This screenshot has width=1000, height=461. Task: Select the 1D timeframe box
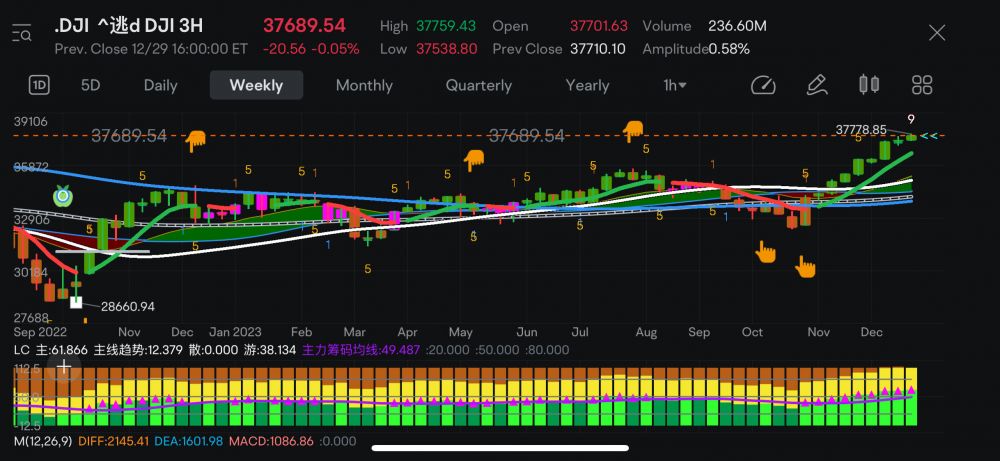coord(40,85)
